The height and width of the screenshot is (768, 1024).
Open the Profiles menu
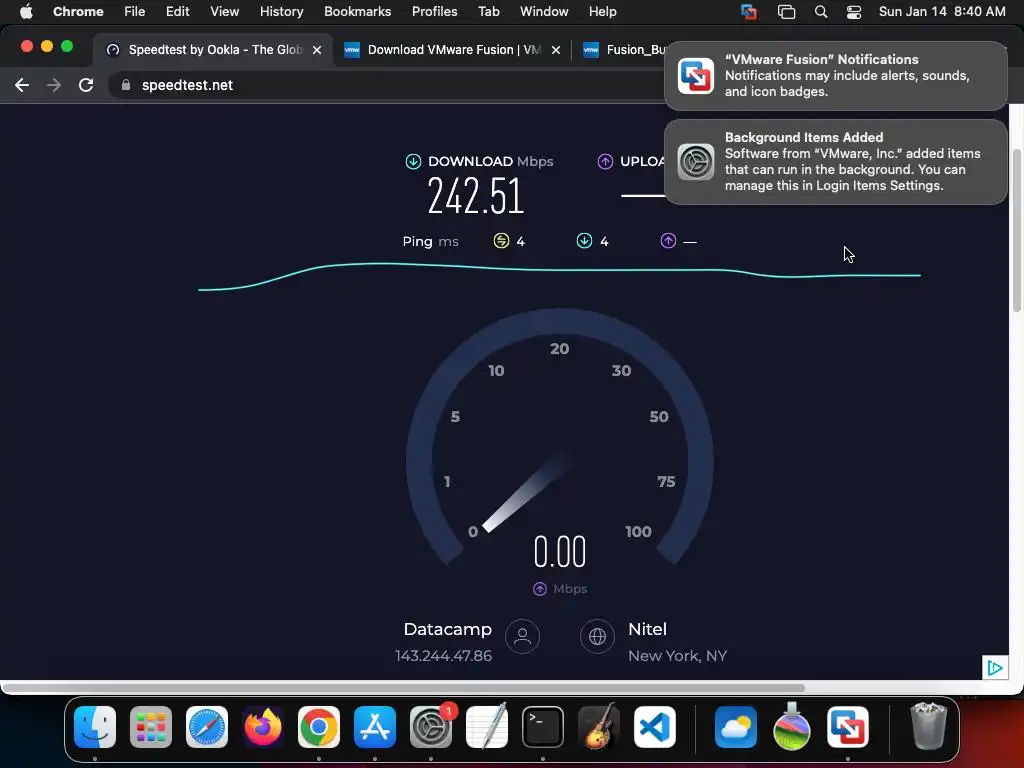[x=434, y=12]
